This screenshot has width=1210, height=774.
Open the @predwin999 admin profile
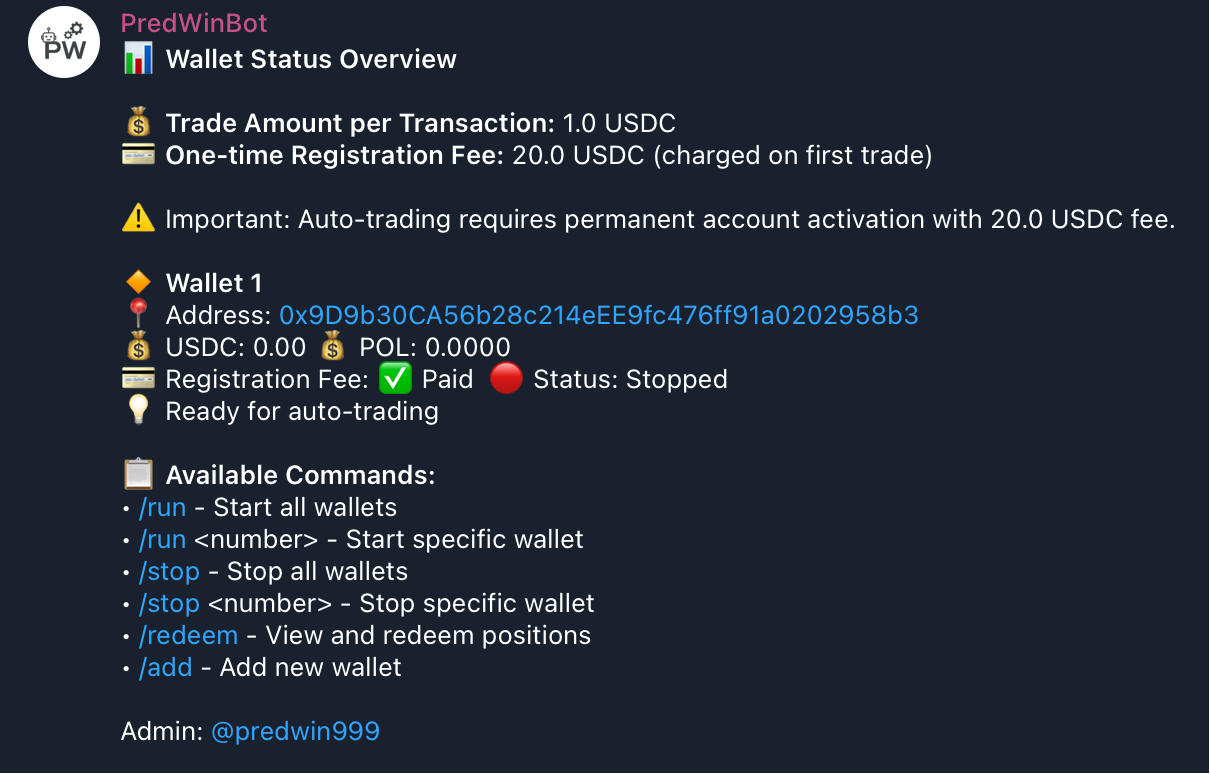point(295,731)
